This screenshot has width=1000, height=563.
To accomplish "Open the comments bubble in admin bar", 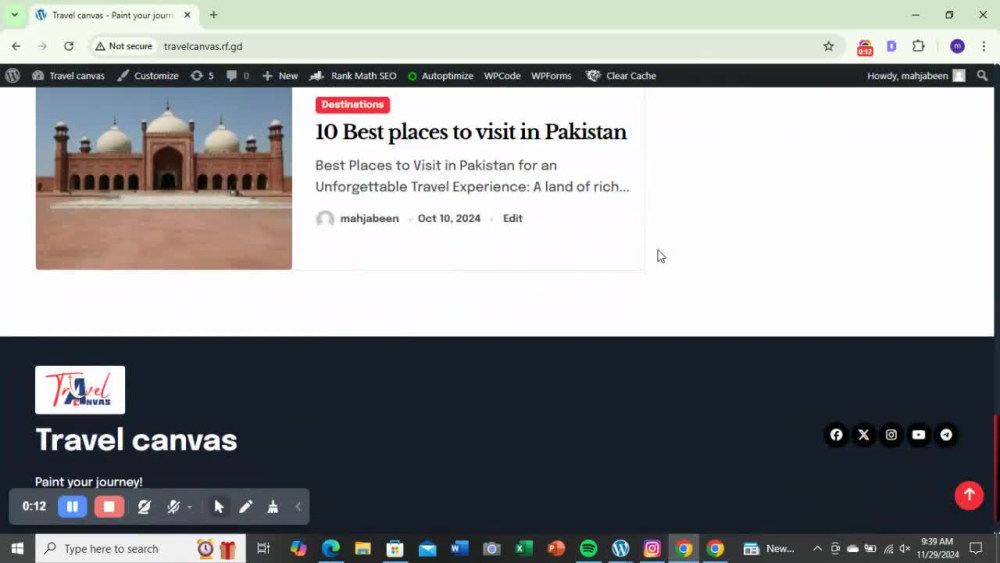I will point(237,75).
